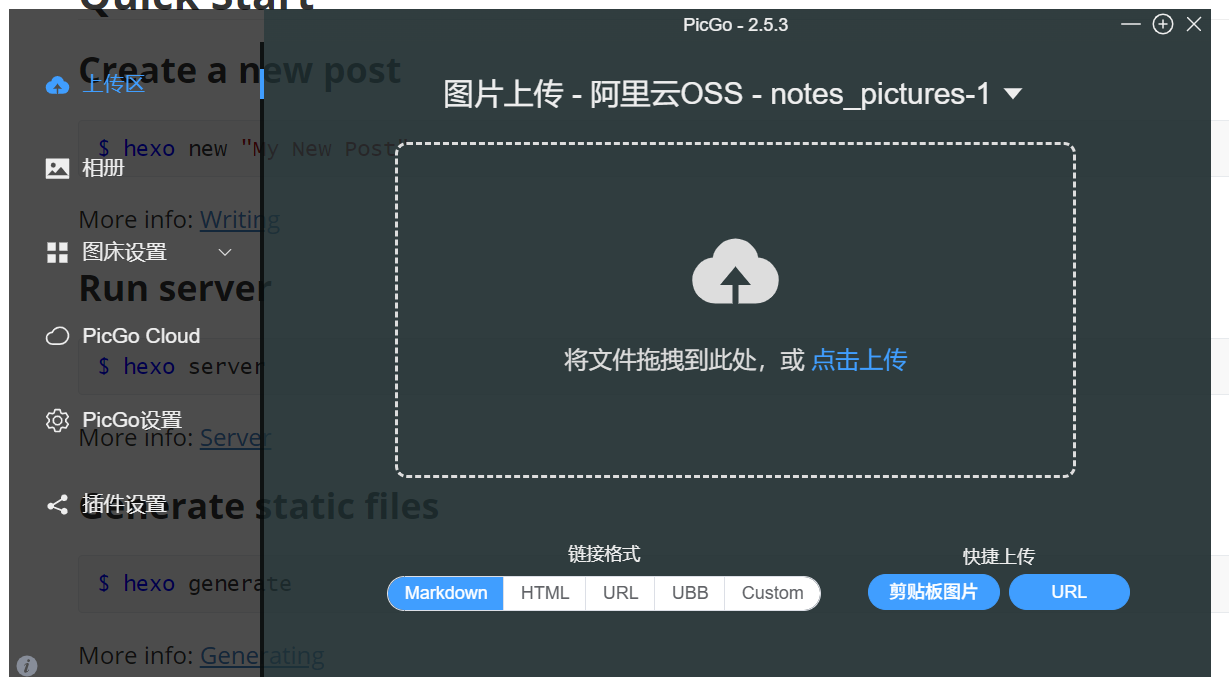Click the image host settings grid icon
Screen dimensions: 1229x677
point(58,253)
